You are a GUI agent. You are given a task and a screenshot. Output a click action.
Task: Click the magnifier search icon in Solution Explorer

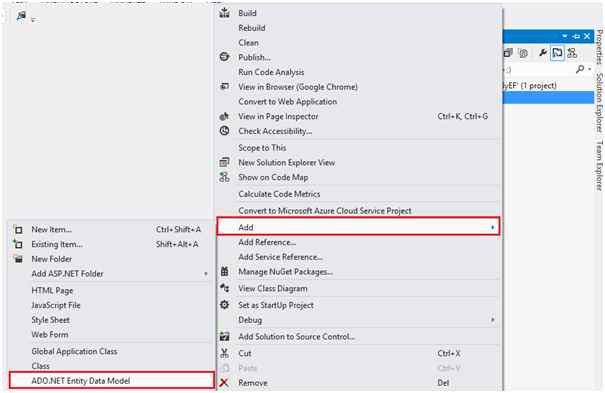point(580,69)
